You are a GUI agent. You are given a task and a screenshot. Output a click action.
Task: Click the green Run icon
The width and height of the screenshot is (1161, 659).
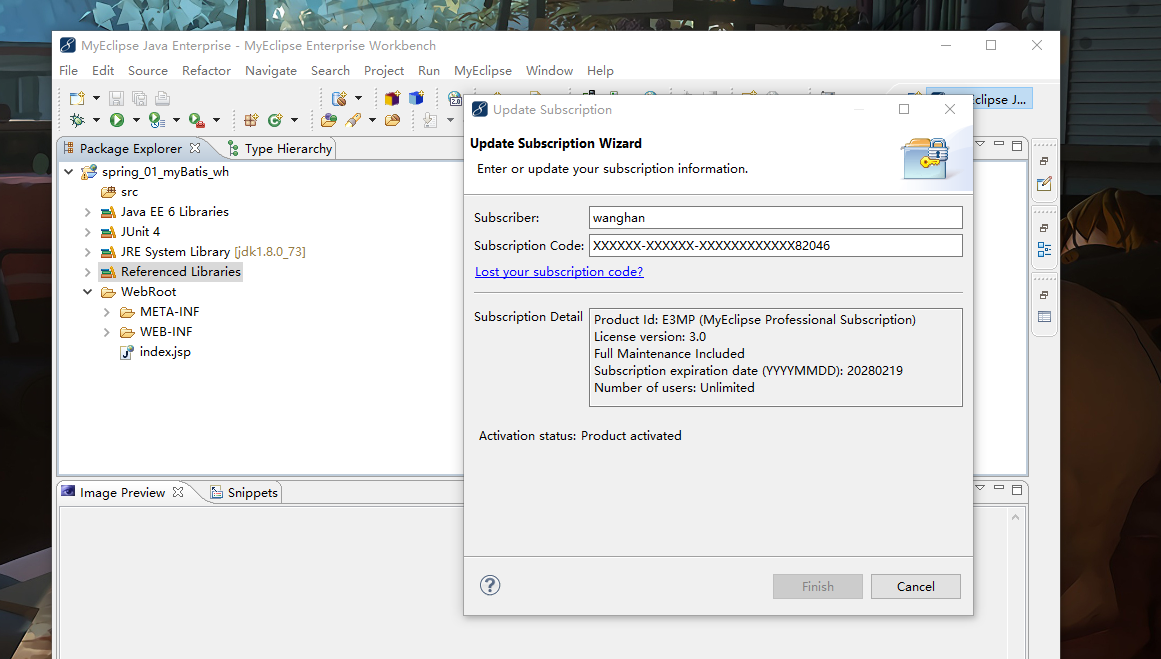(117, 120)
